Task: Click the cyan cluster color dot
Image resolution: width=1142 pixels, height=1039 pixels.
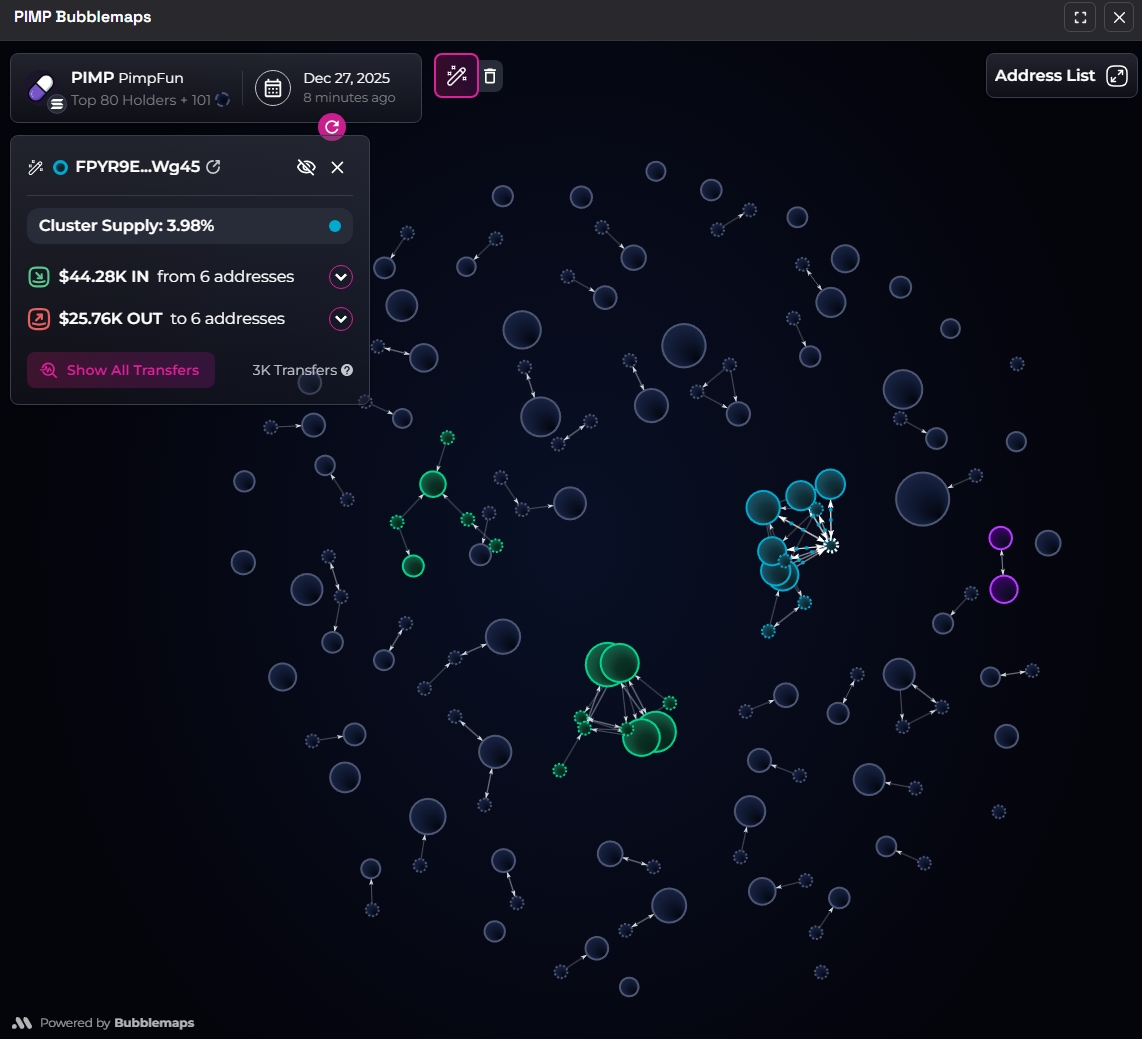Action: (335, 226)
